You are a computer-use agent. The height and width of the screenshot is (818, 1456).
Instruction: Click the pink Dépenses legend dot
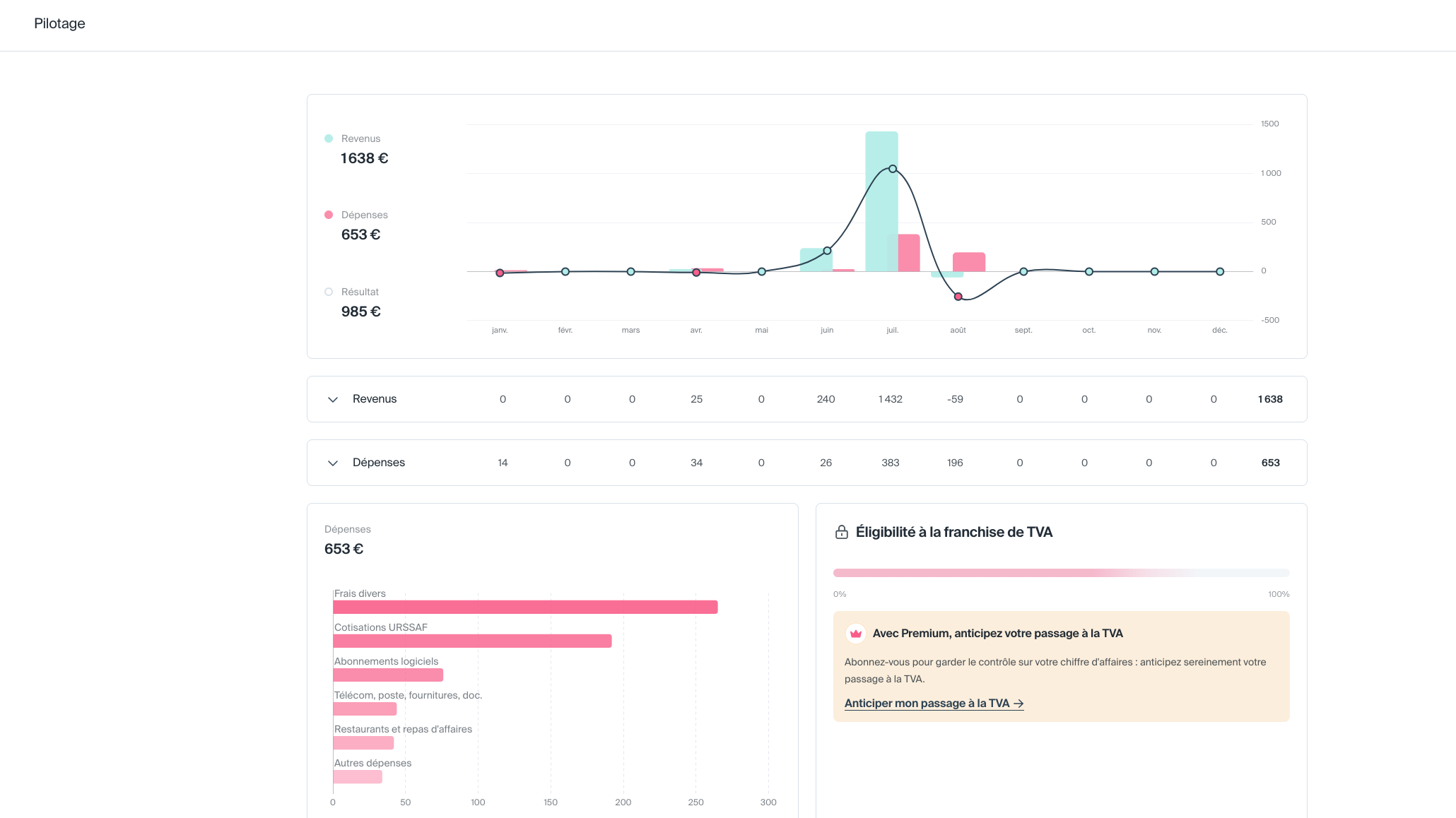329,215
